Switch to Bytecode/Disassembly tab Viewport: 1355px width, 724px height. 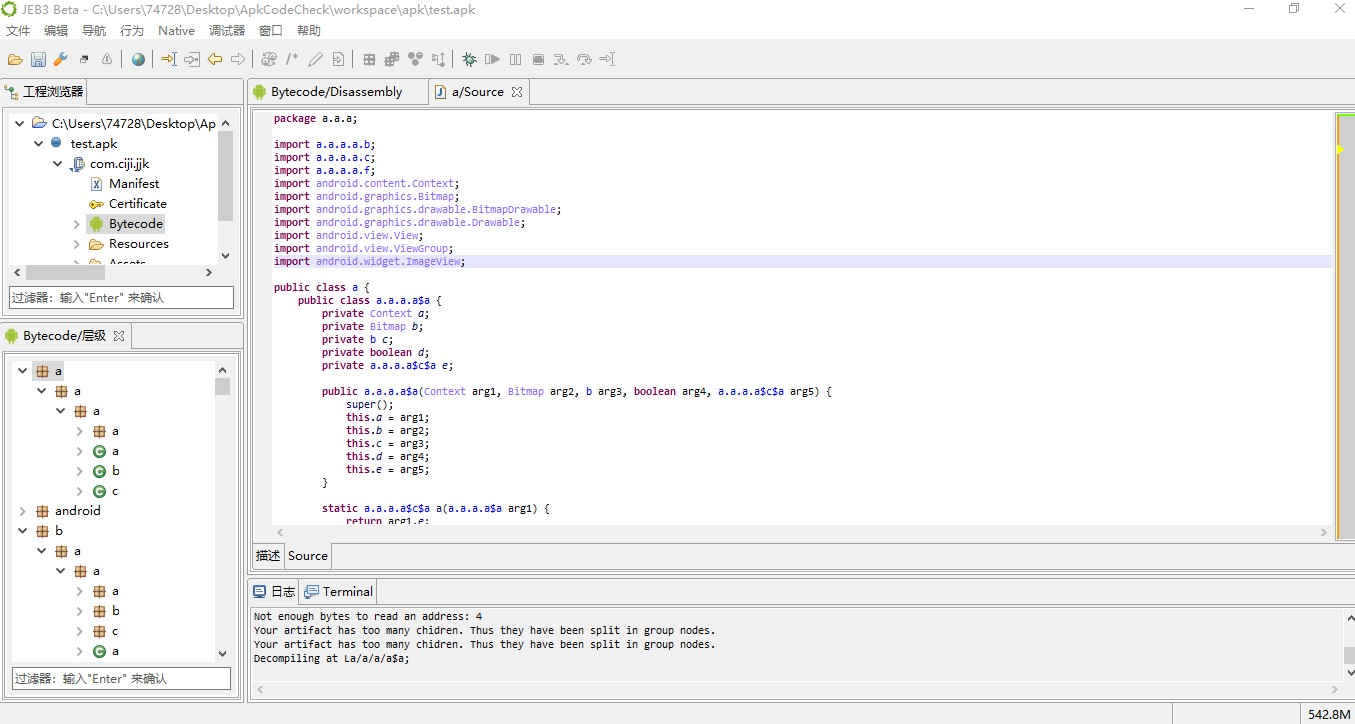(x=326, y=92)
